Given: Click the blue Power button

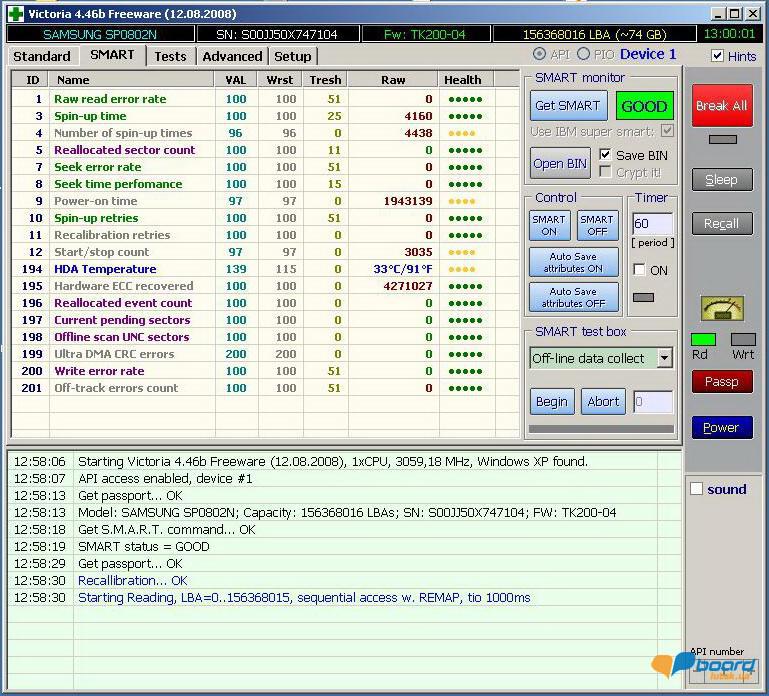Looking at the screenshot, I should pos(721,427).
